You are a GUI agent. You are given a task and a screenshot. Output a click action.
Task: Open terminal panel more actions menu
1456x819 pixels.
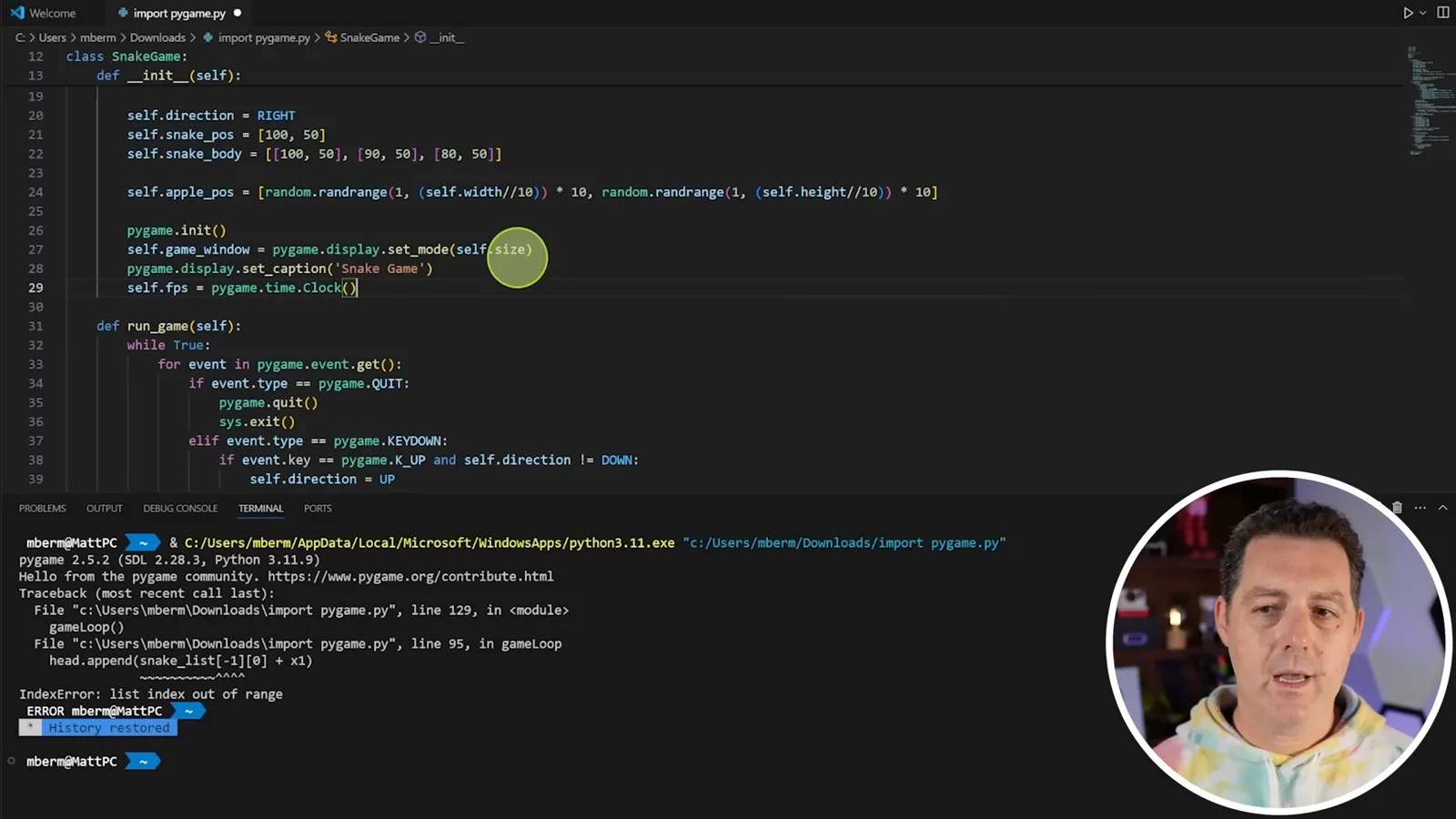[x=1421, y=508]
